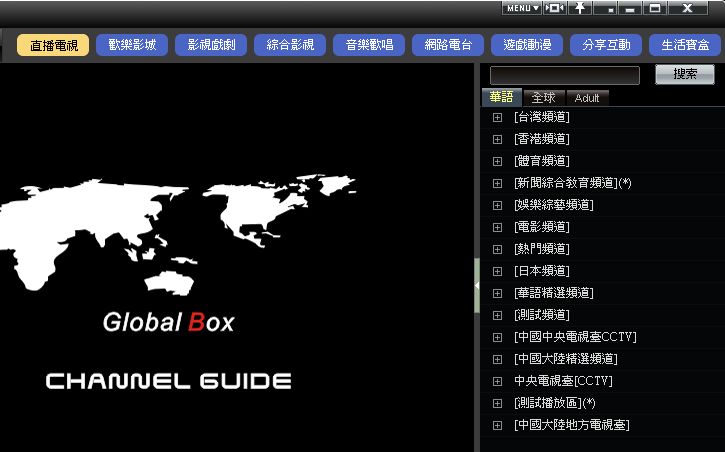Expand the [電影頻道] plus box

point(498,227)
